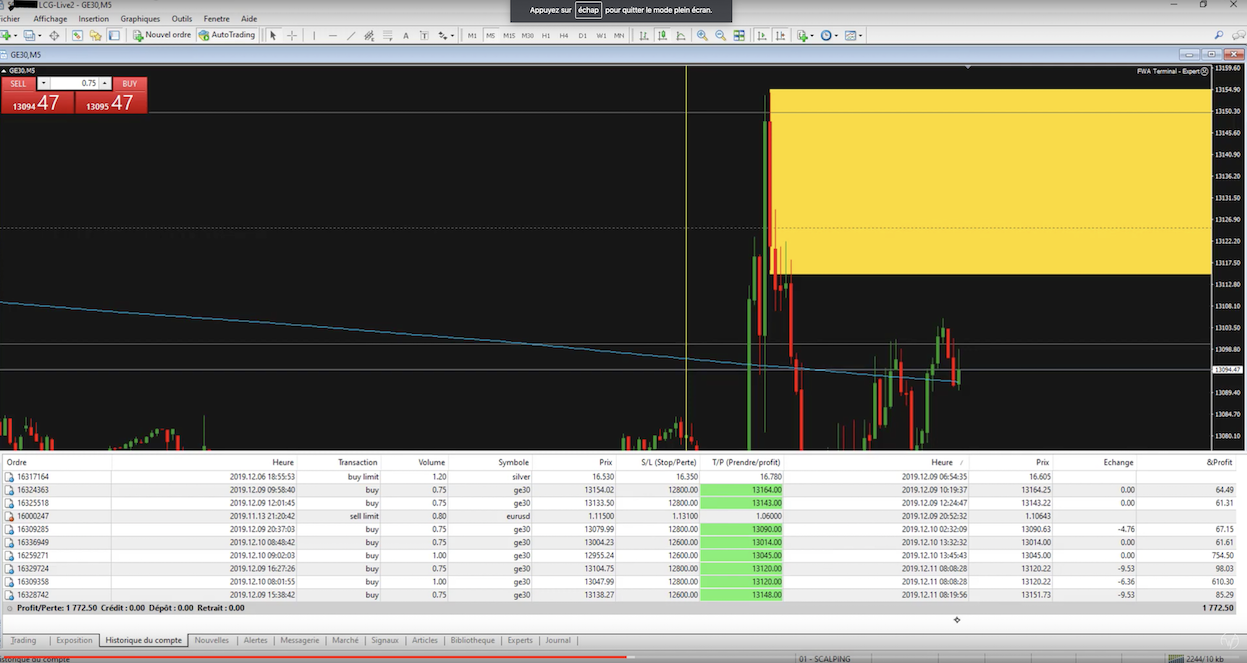Select the cursor arrow tool
This screenshot has height=663, width=1247.
coord(273,35)
